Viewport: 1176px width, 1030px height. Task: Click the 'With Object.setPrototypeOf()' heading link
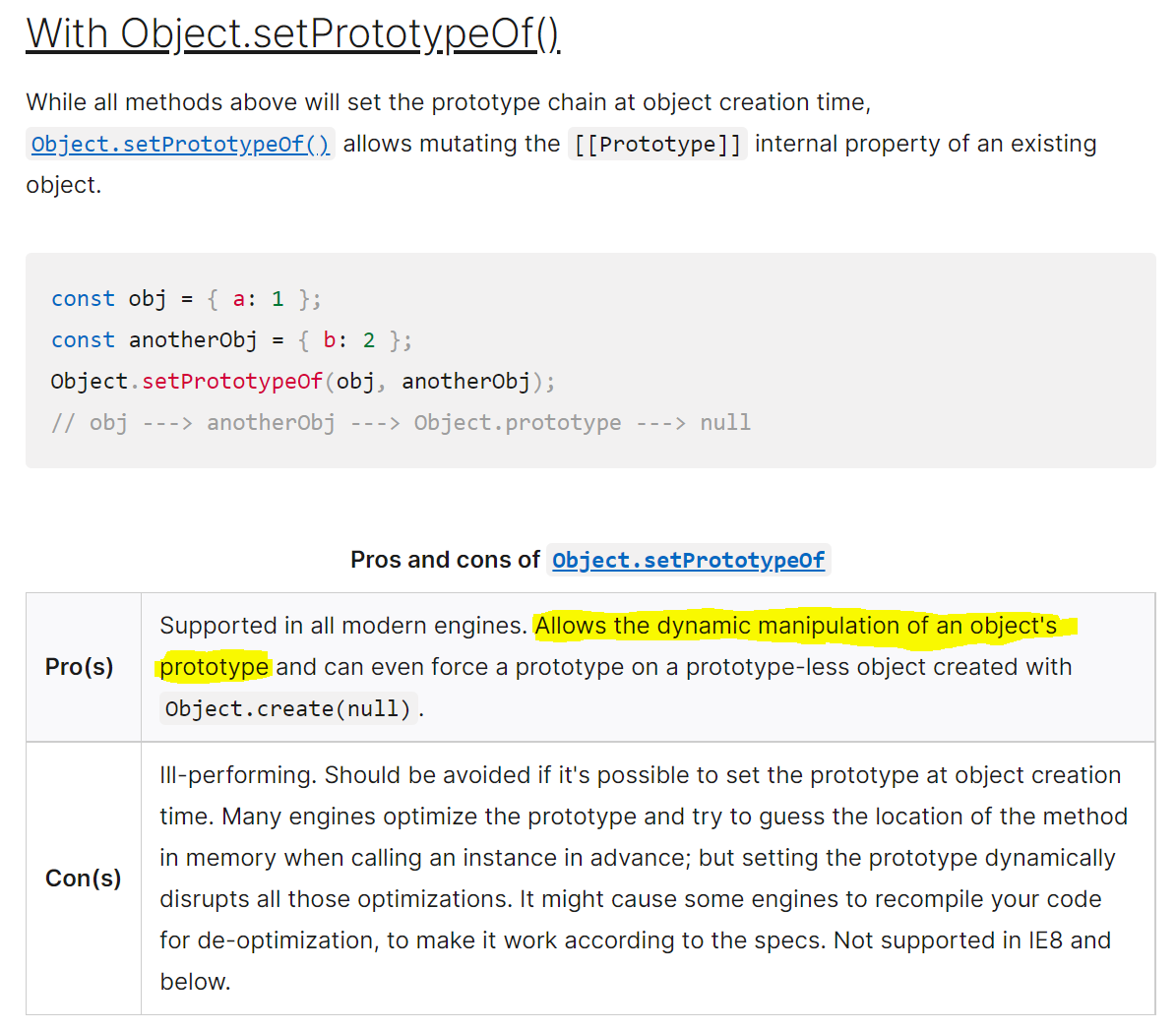tap(292, 34)
